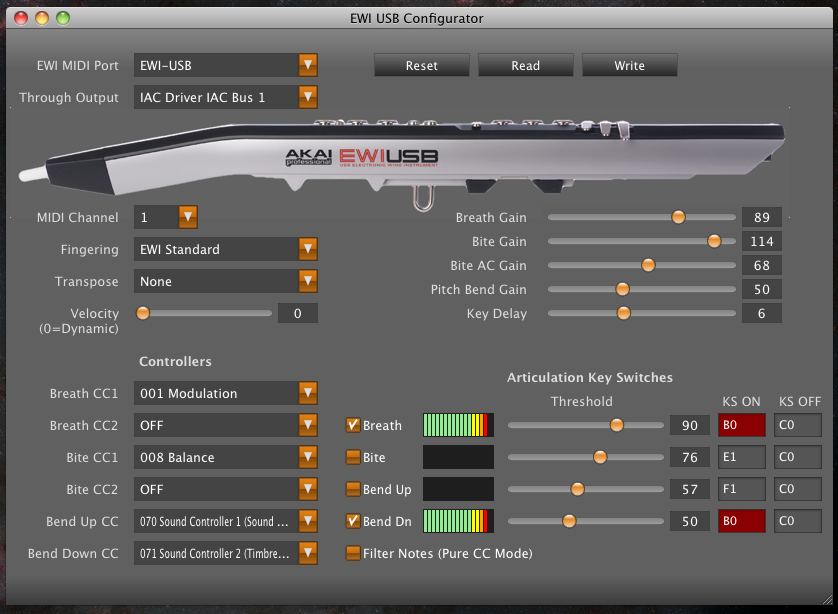Screen dimensions: 838x614
Task: Click the window's bottom-right resize grip
Action: click(x=827, y=599)
